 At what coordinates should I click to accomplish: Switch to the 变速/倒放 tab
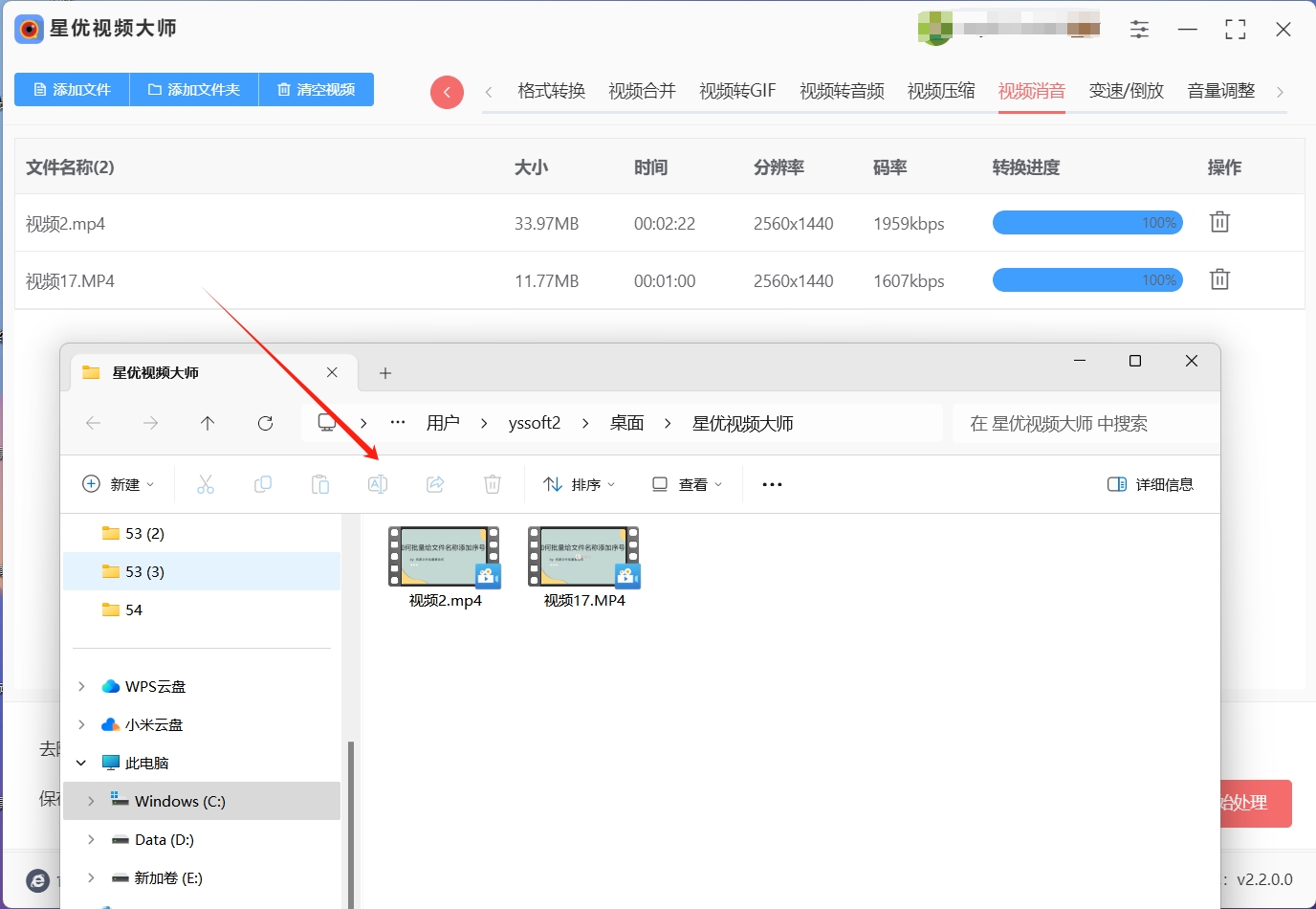[1127, 91]
